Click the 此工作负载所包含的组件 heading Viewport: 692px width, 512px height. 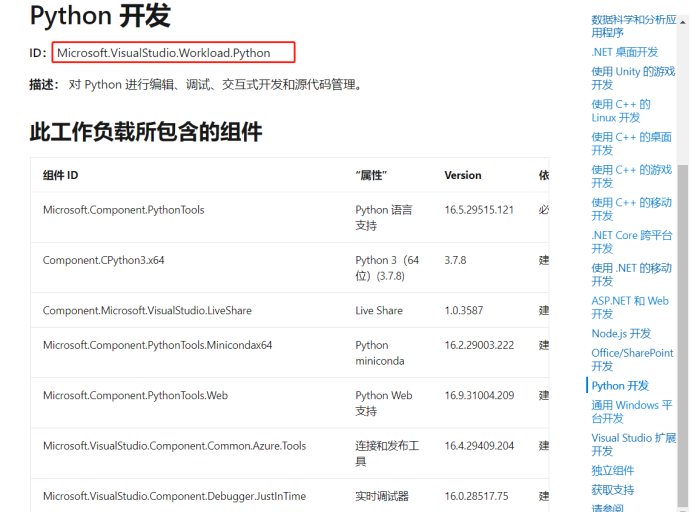tap(146, 132)
